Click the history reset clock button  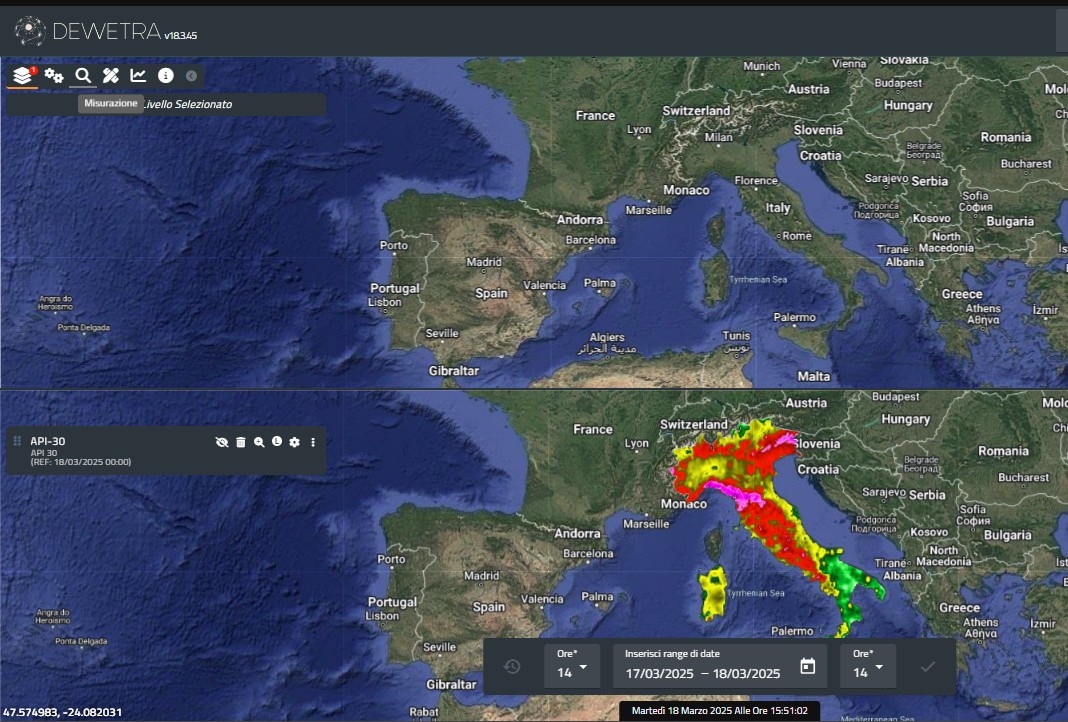point(512,666)
